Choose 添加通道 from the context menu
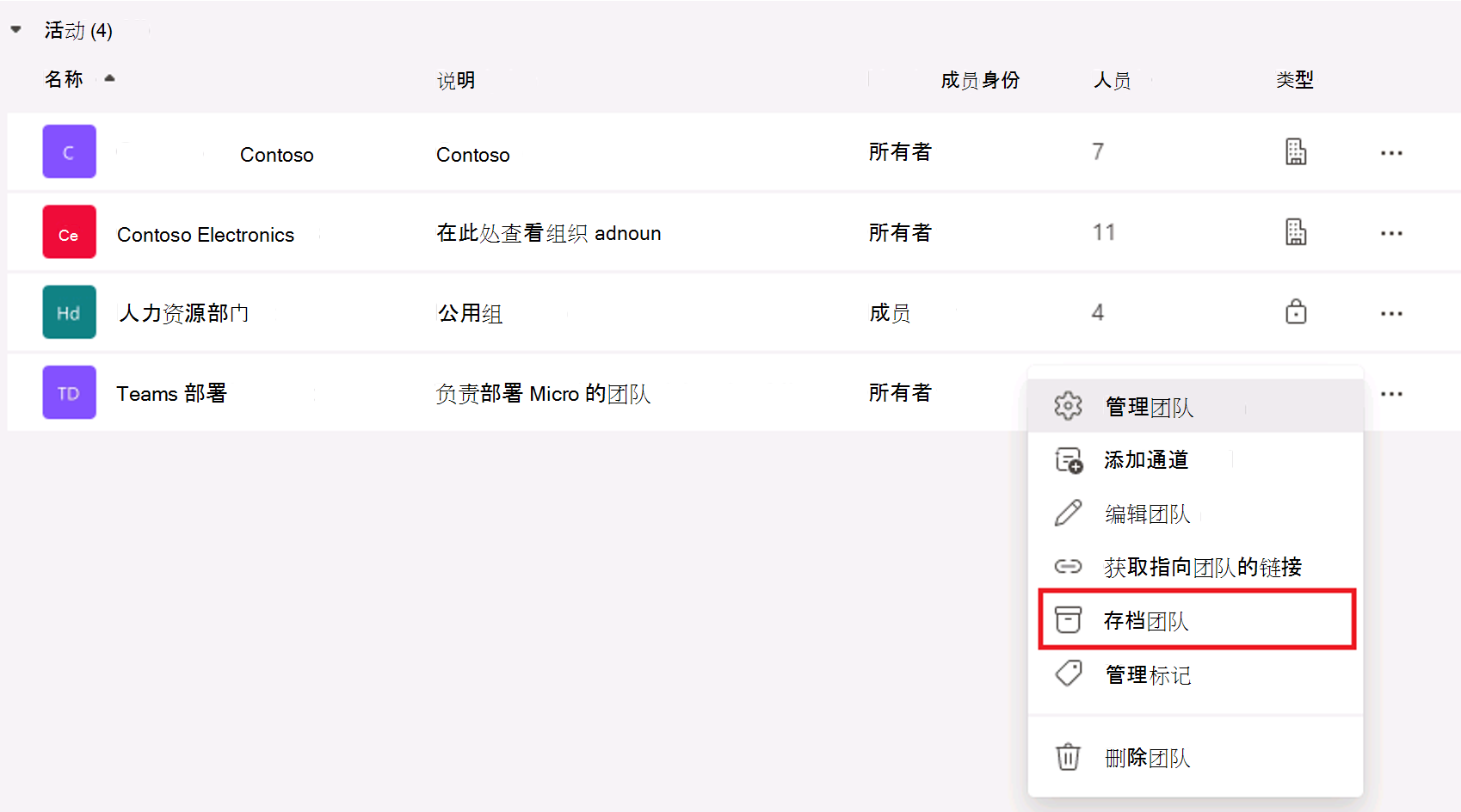The height and width of the screenshot is (812, 1461). coord(1195,460)
